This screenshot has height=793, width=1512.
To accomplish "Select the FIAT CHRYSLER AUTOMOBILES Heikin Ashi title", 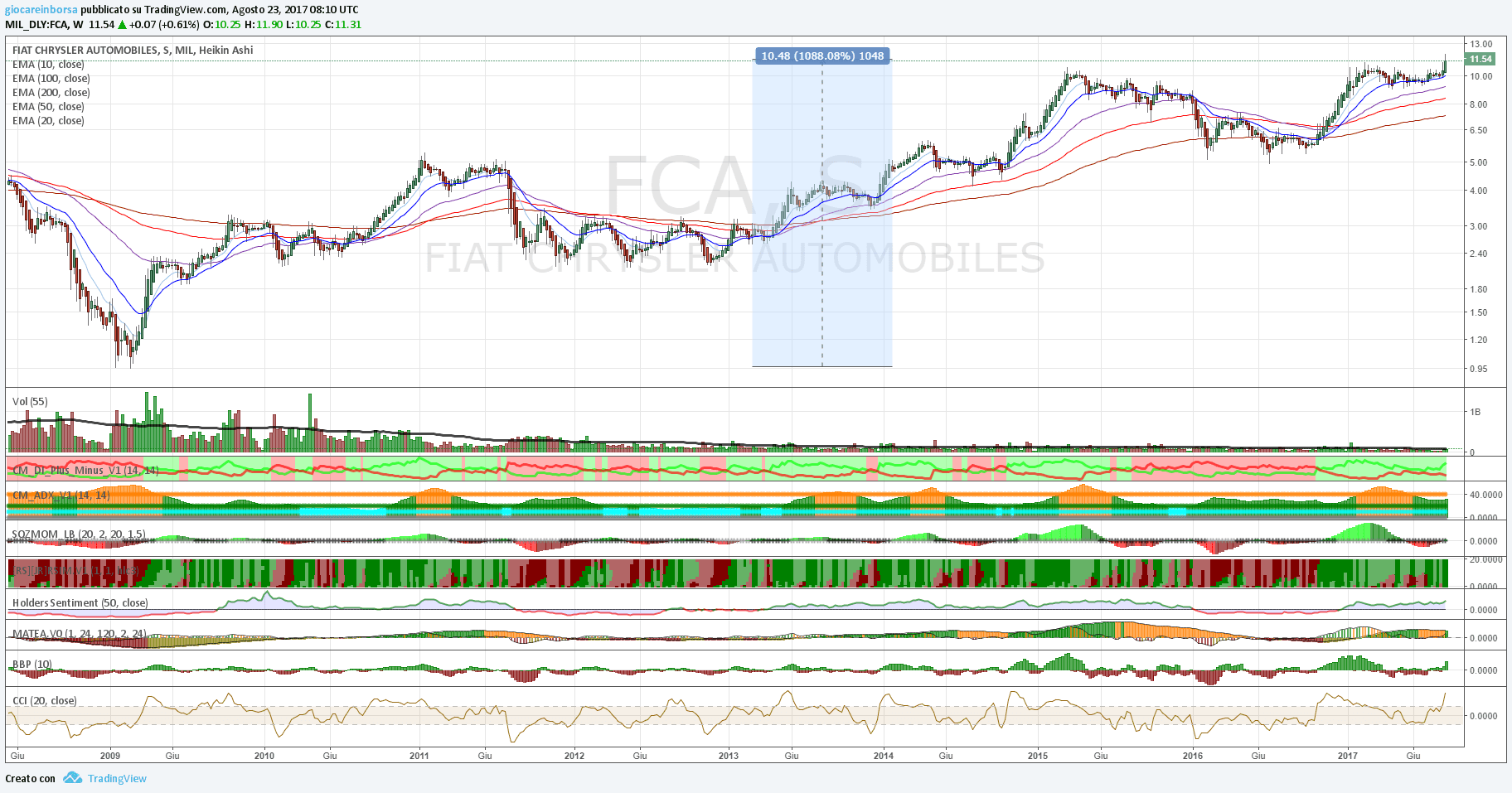I will 133,50.
